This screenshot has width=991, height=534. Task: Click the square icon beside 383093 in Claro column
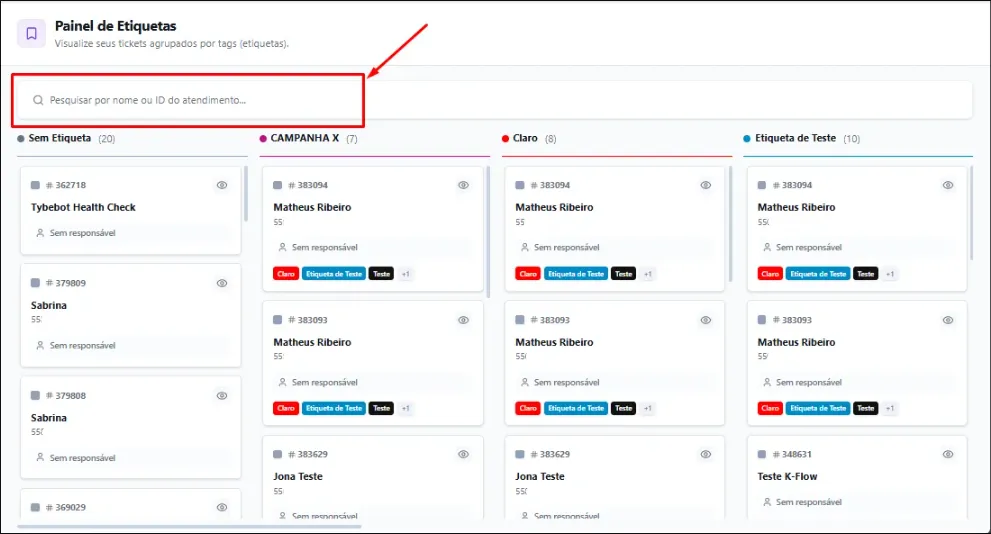click(x=520, y=320)
